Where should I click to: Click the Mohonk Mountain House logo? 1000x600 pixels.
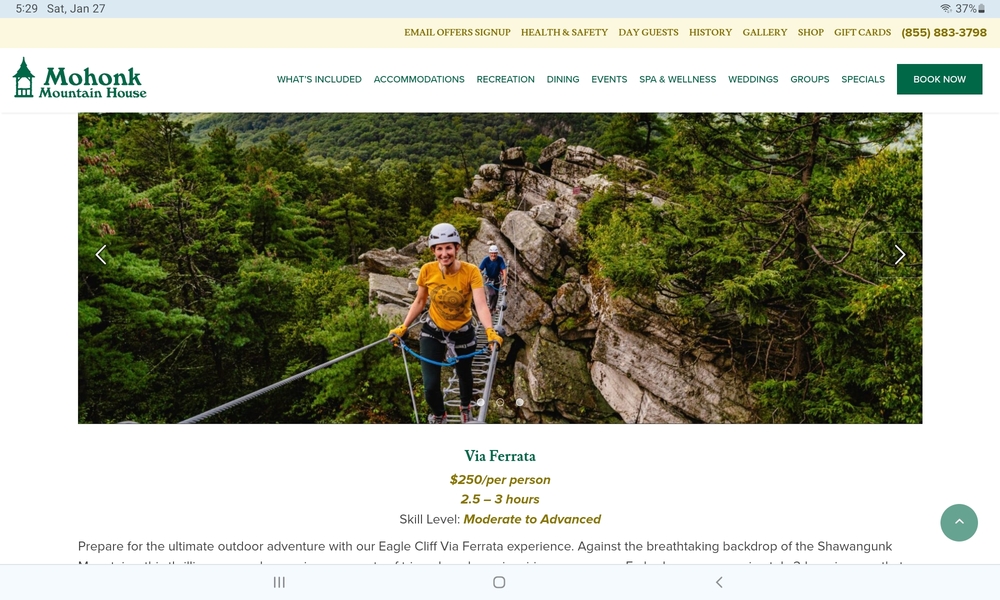click(80, 78)
